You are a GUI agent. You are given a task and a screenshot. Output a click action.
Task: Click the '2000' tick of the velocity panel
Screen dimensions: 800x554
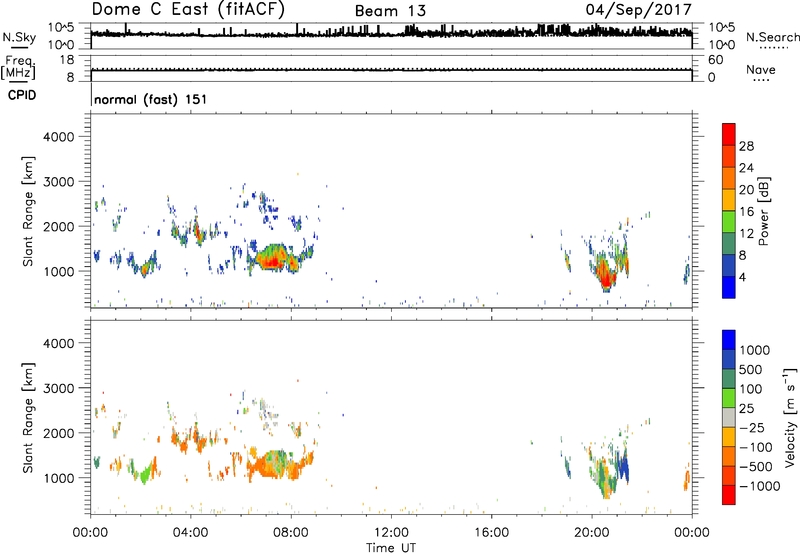coord(59,433)
